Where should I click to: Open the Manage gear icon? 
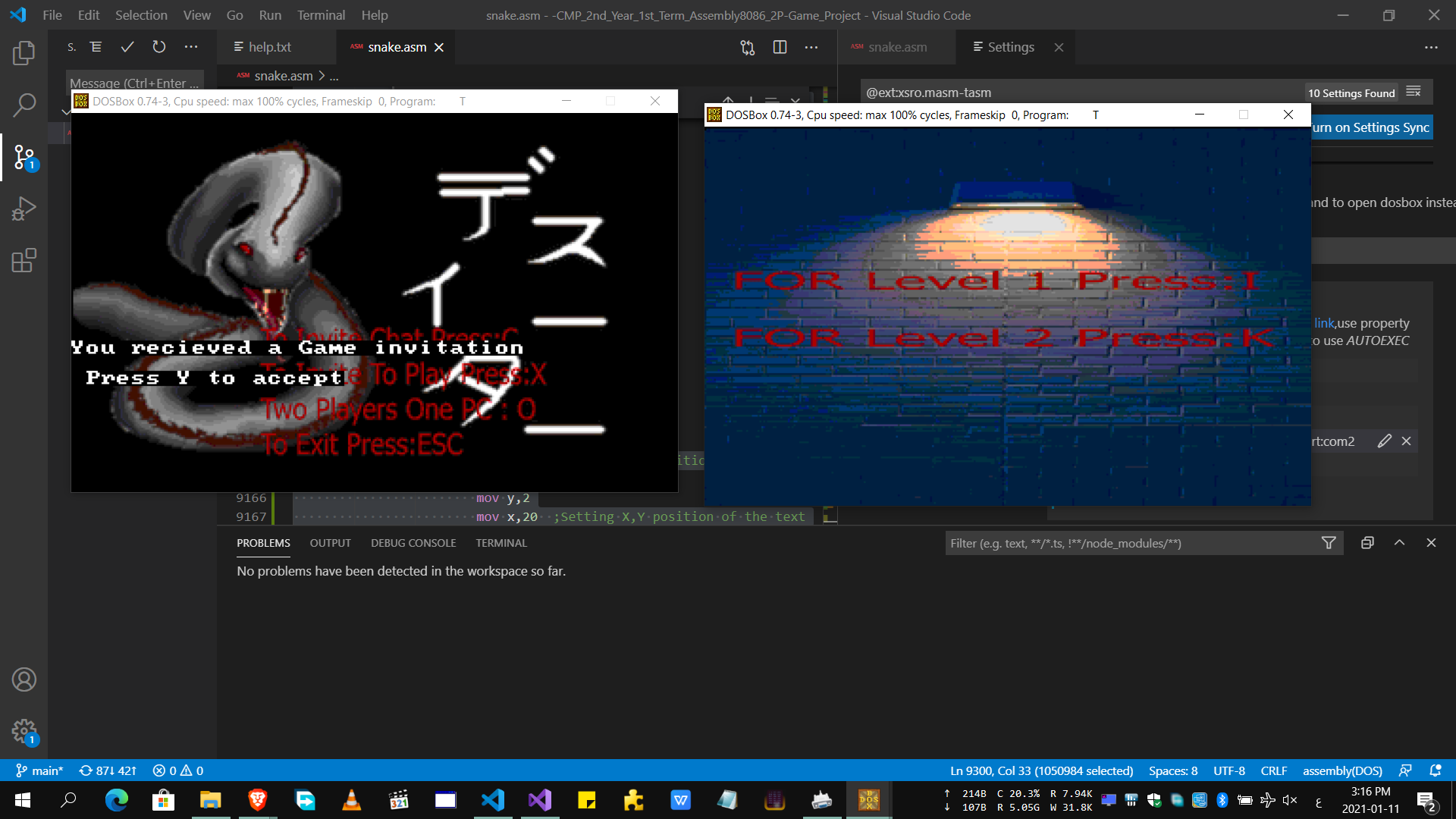[24, 731]
